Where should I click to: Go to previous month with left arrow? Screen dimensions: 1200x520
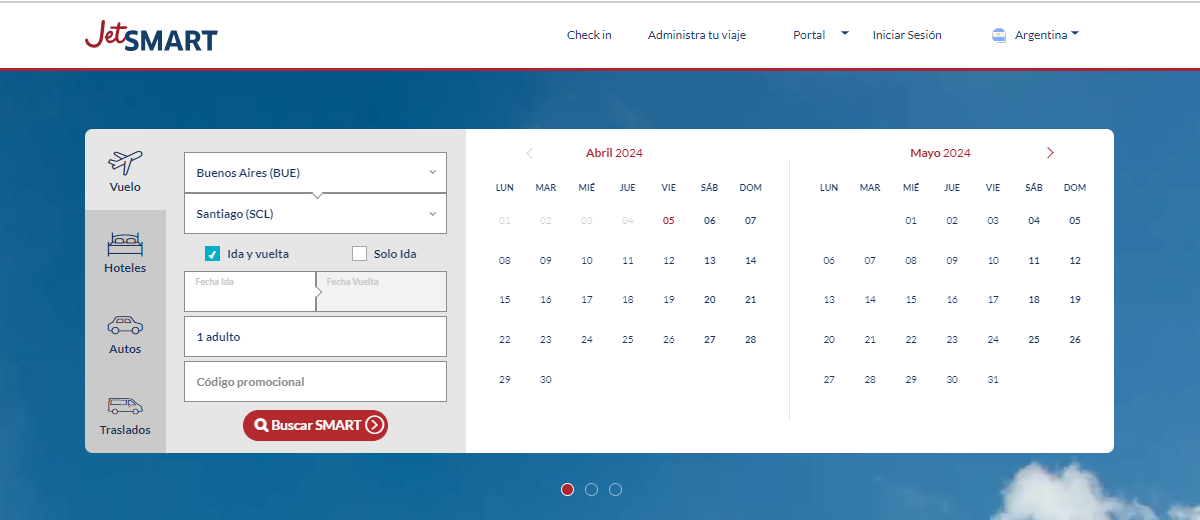tap(530, 153)
